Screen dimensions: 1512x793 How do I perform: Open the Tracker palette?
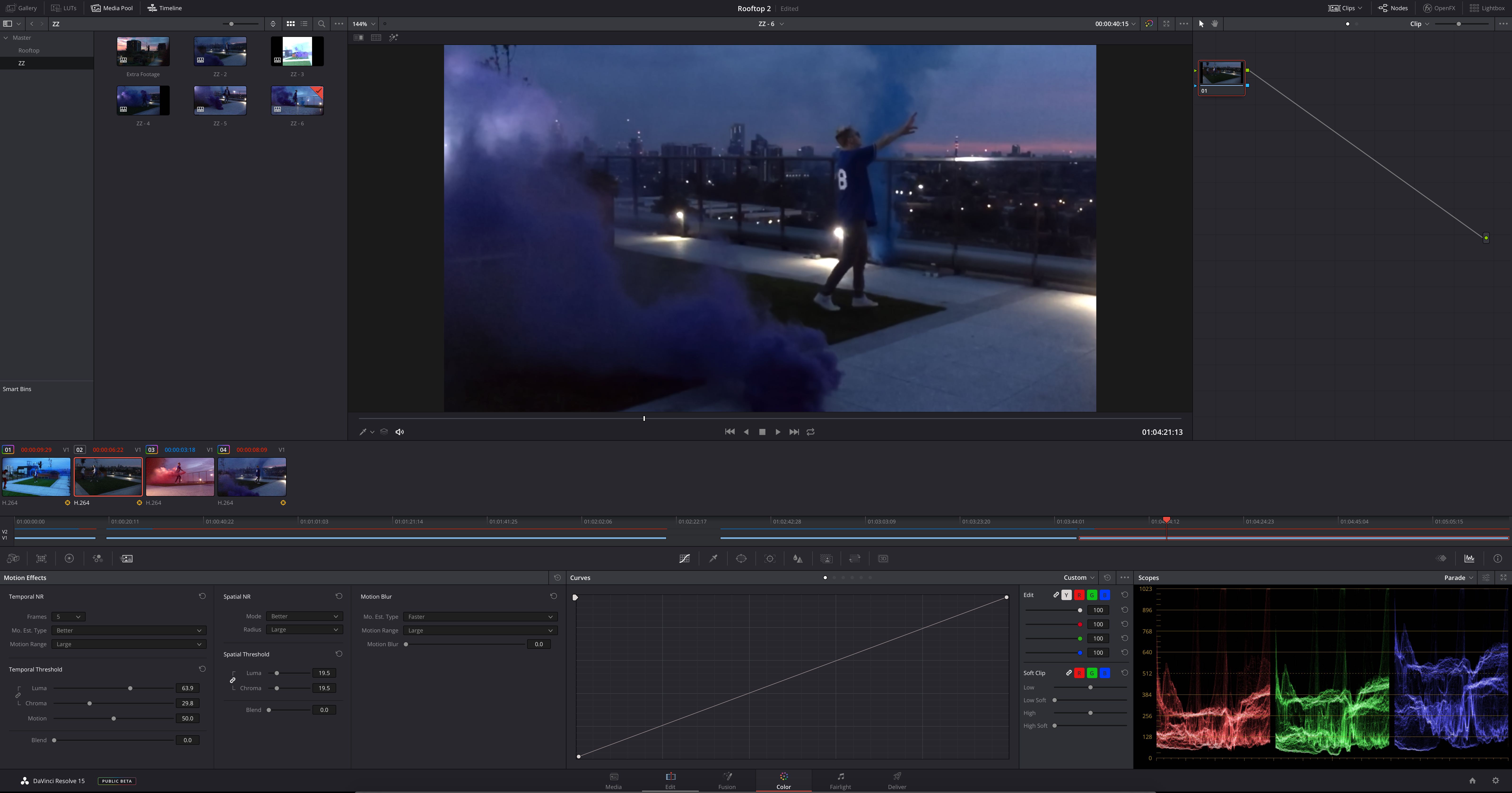770,558
